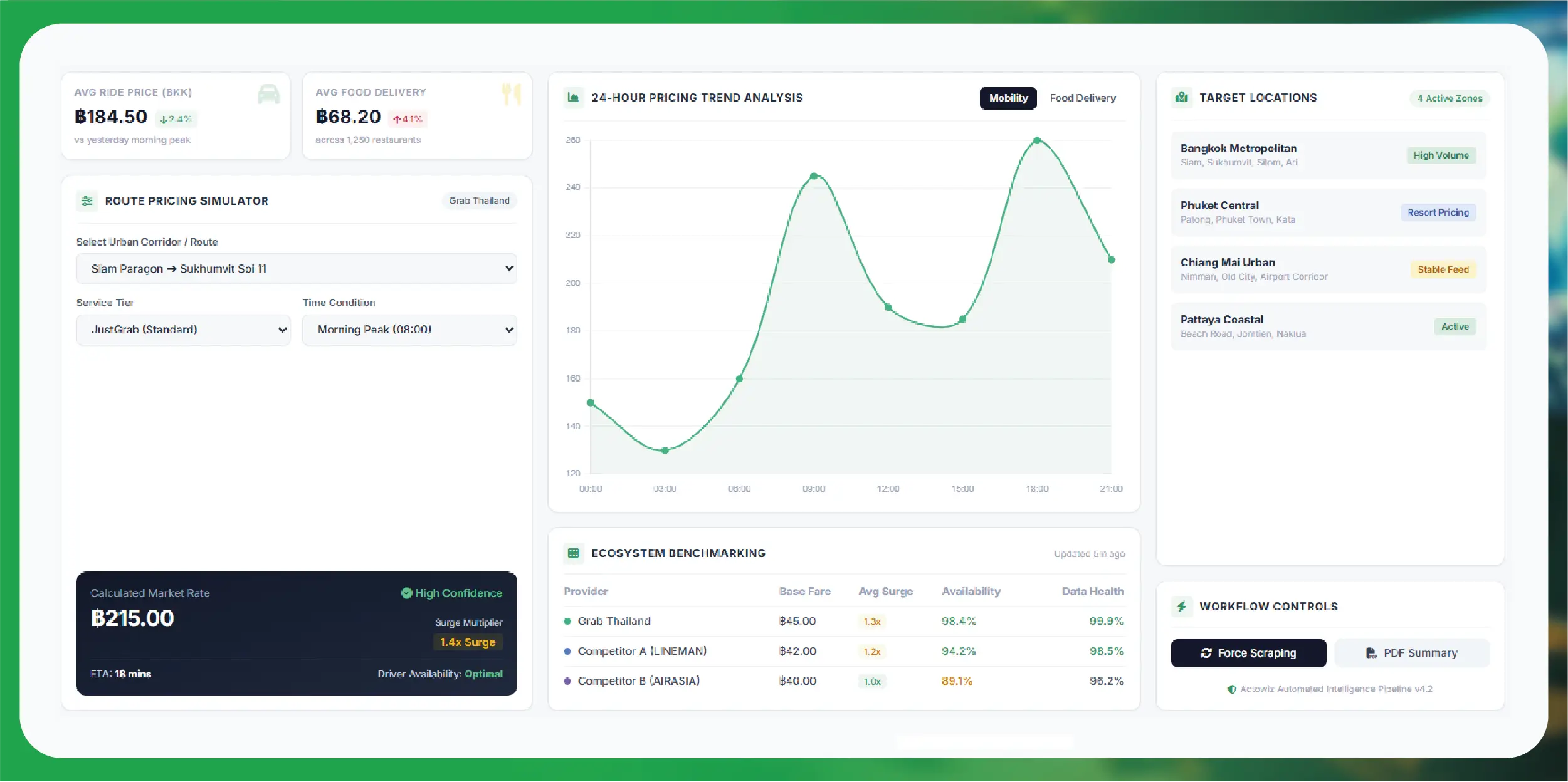
Task: Click the sliders icon beside Route Pricing Simulator
Action: 87,201
